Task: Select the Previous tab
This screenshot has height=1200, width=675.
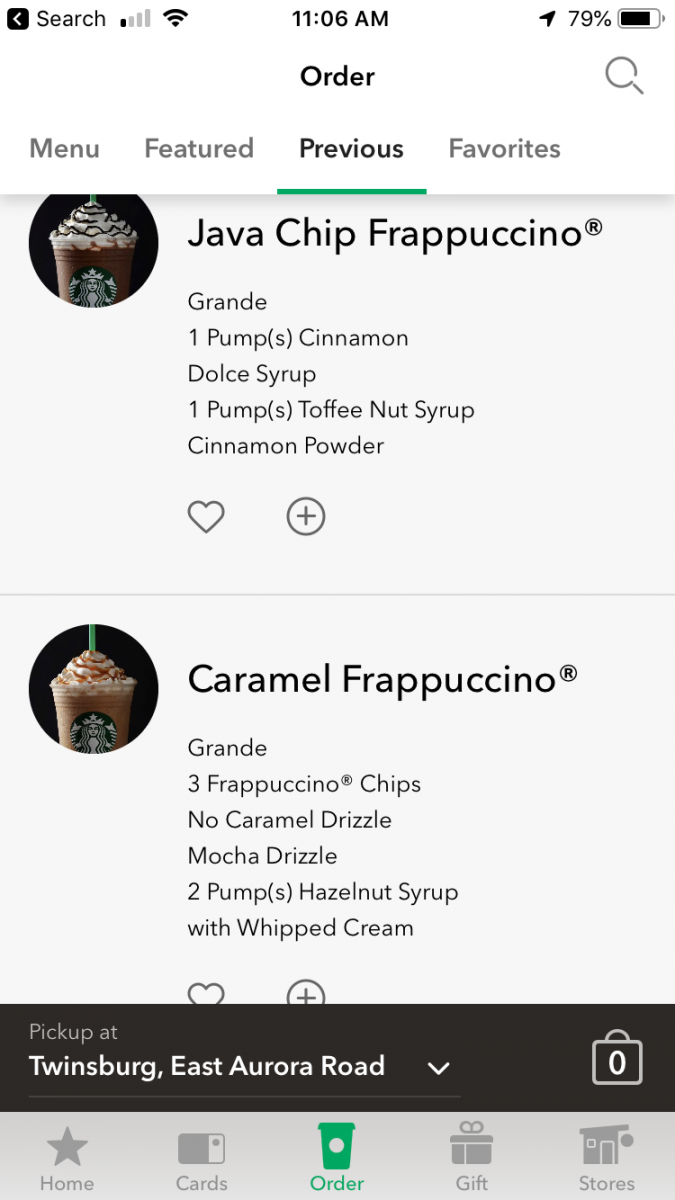Action: click(x=351, y=149)
